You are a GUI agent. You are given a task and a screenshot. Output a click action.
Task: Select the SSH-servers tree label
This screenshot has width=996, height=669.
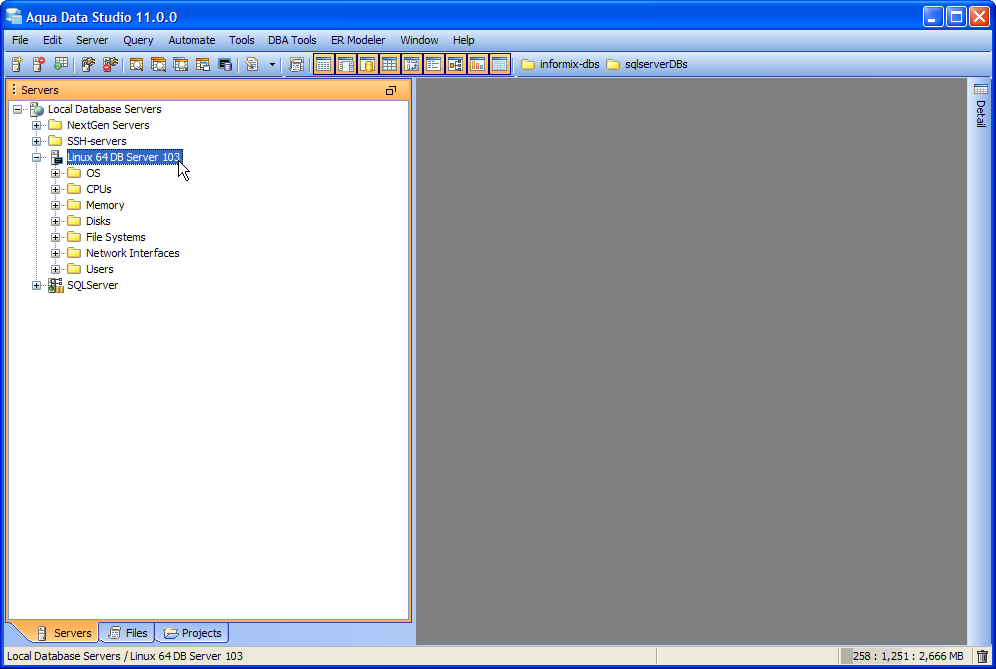pos(97,141)
